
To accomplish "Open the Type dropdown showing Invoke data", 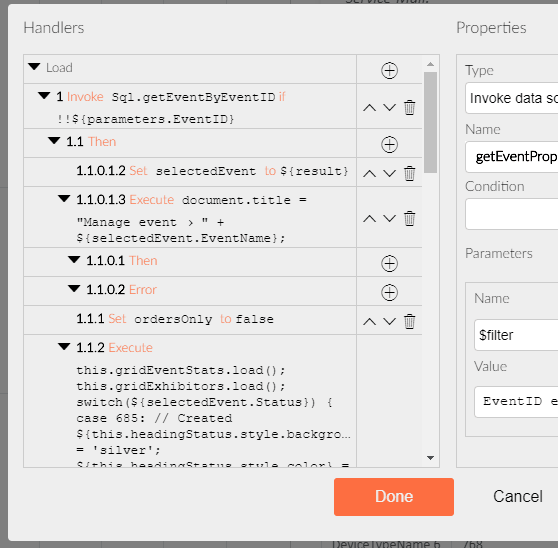I will (x=512, y=98).
